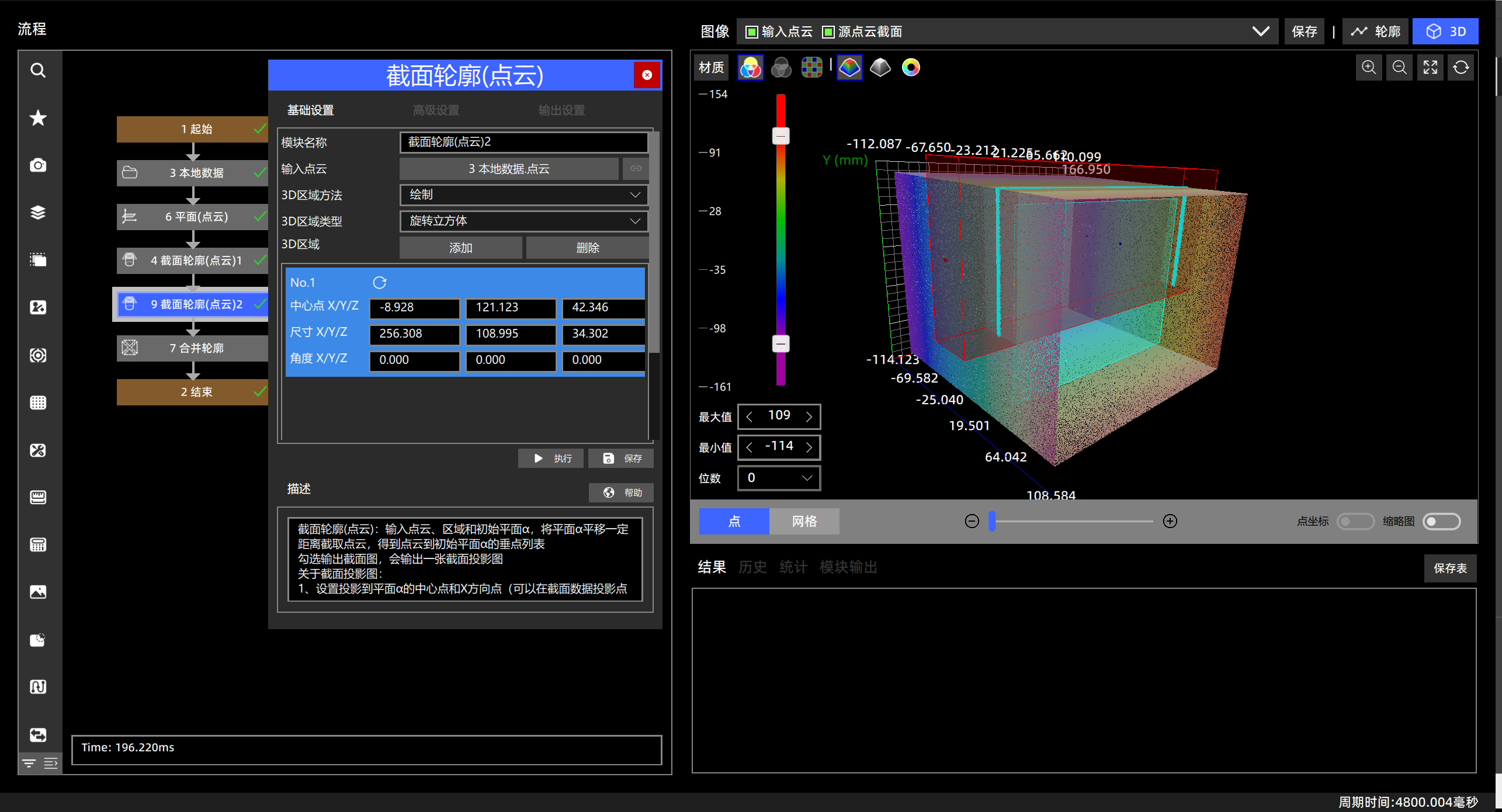Expand the image layer selection dropdown
The width and height of the screenshot is (1502, 812).
click(1261, 32)
